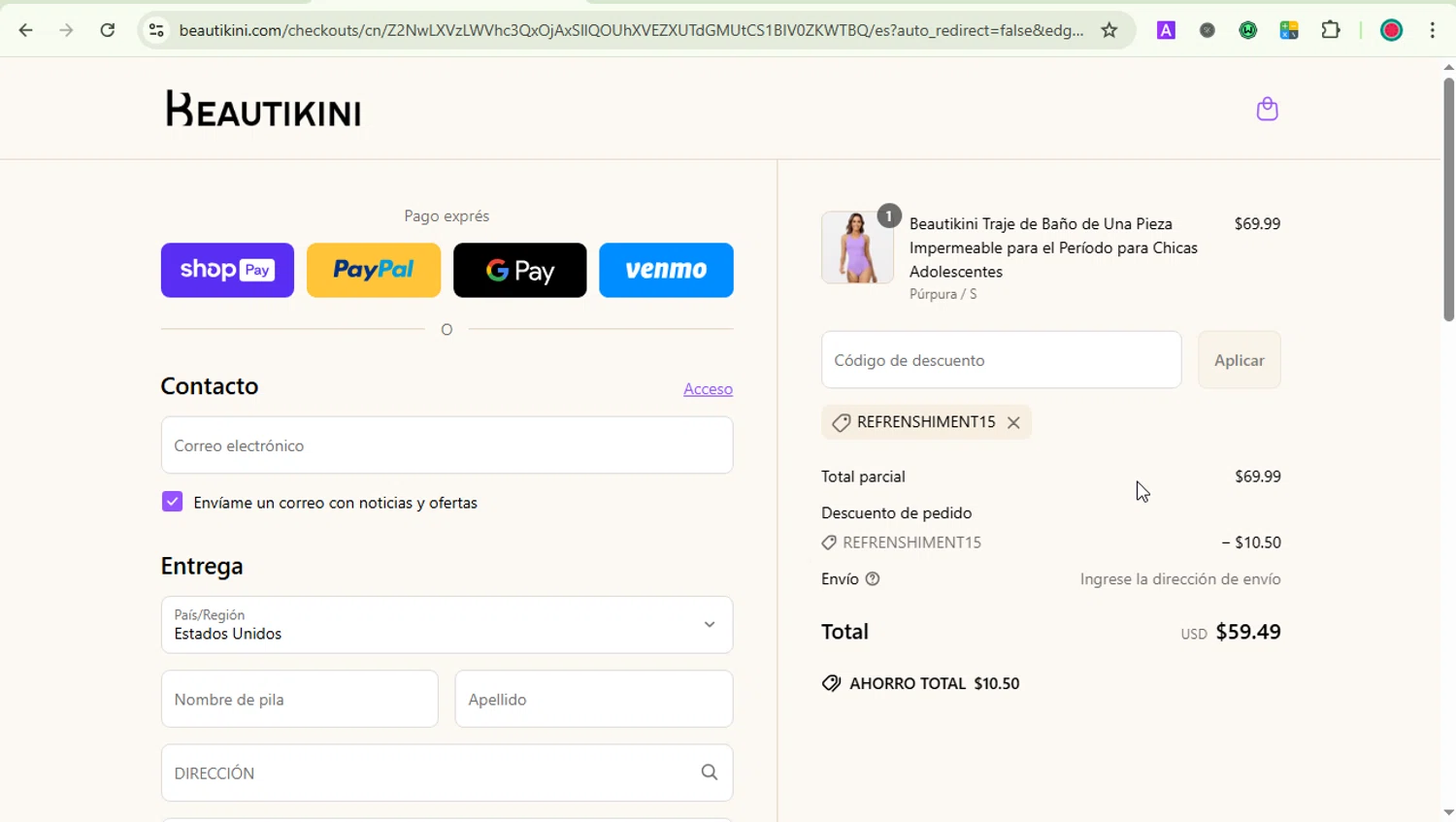Screen dimensions: 1456x822
Task: Open the green circular extension icon
Action: (x=1248, y=30)
